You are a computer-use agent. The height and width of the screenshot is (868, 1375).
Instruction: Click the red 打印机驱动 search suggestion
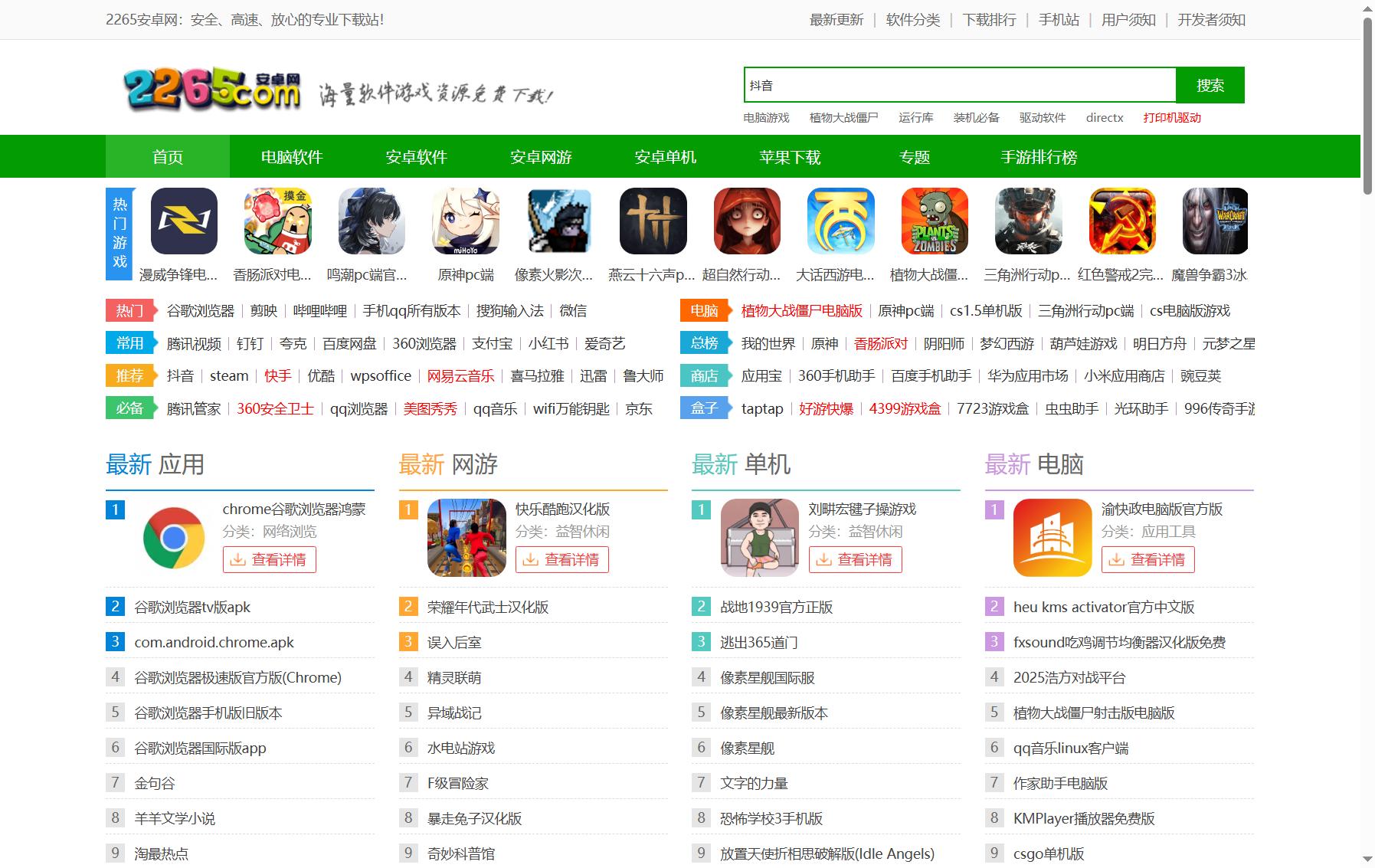pyautogui.click(x=1172, y=117)
